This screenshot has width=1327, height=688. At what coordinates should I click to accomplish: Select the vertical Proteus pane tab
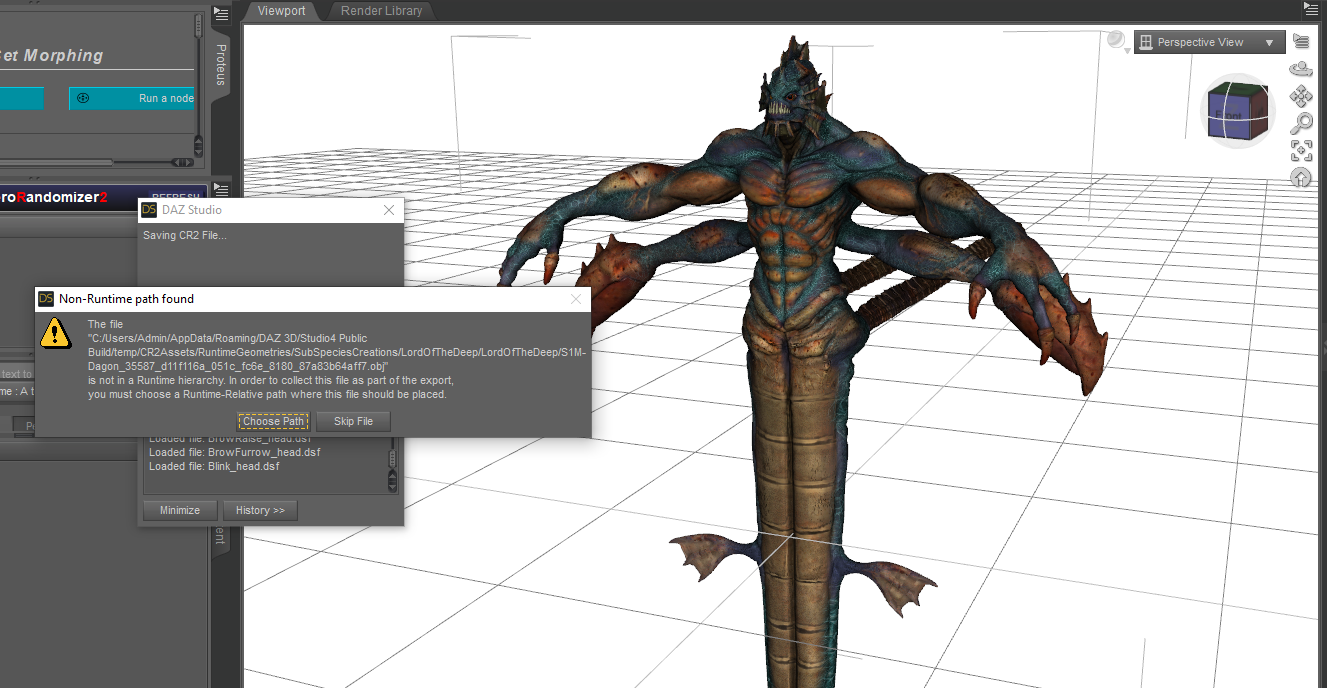click(x=222, y=64)
